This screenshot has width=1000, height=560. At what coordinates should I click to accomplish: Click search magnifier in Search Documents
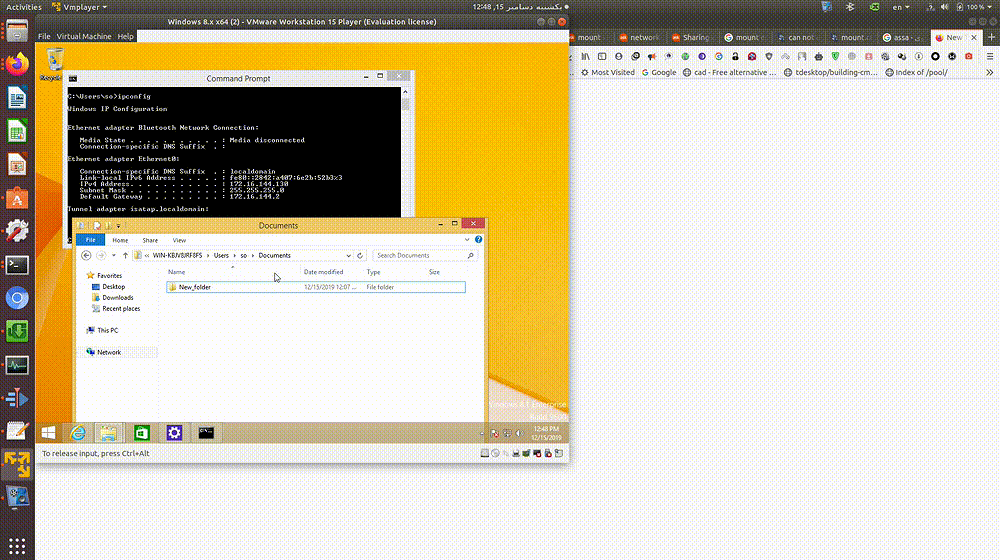[470, 255]
